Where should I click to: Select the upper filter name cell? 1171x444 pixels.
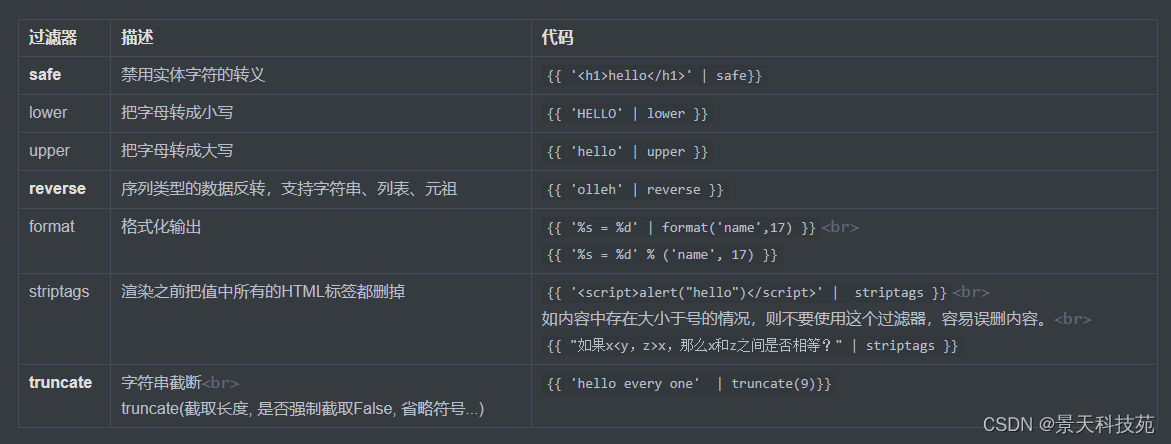pos(49,151)
